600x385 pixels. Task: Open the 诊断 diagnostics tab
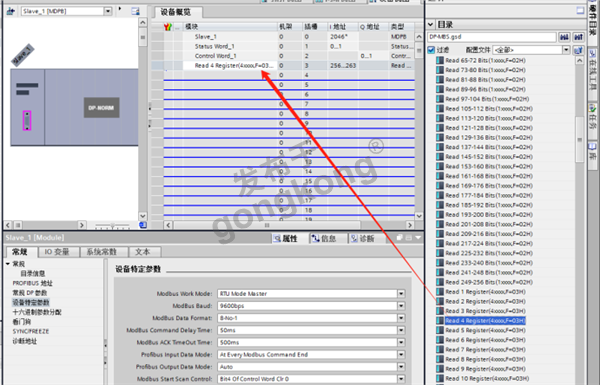pos(362,239)
